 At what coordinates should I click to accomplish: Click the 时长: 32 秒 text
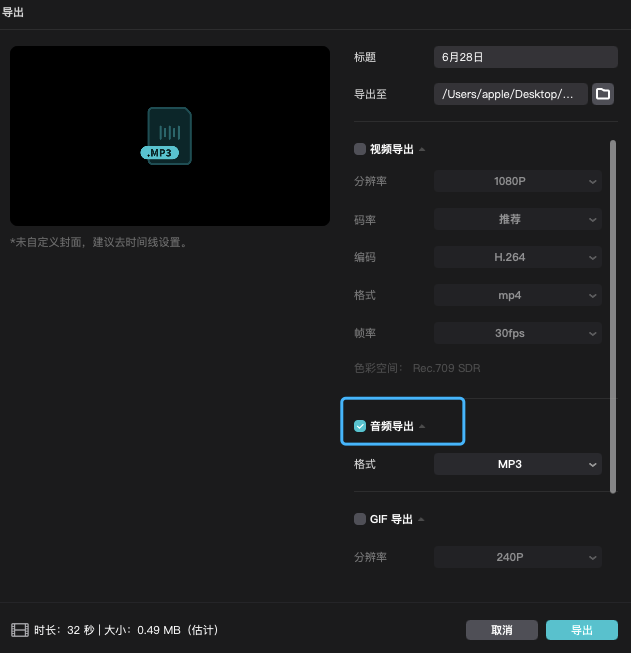[x=64, y=630]
